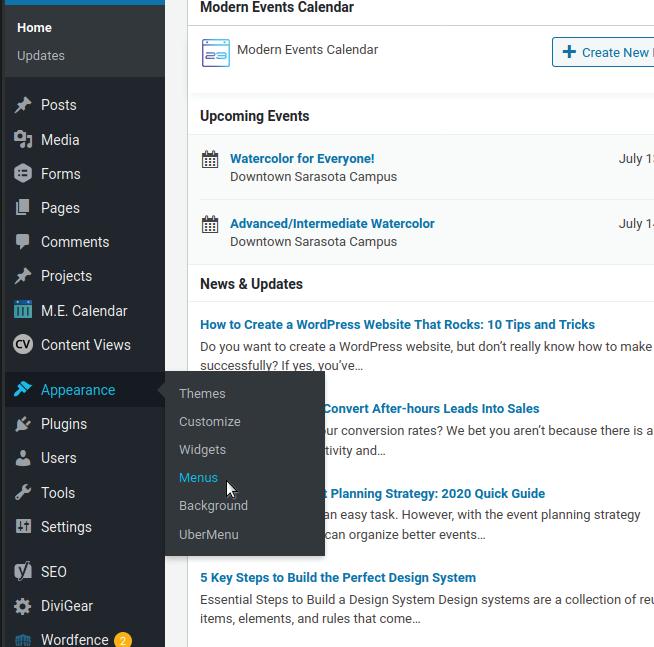654x647 pixels.
Task: Open Background in the Appearance submenu
Action: coord(213,506)
